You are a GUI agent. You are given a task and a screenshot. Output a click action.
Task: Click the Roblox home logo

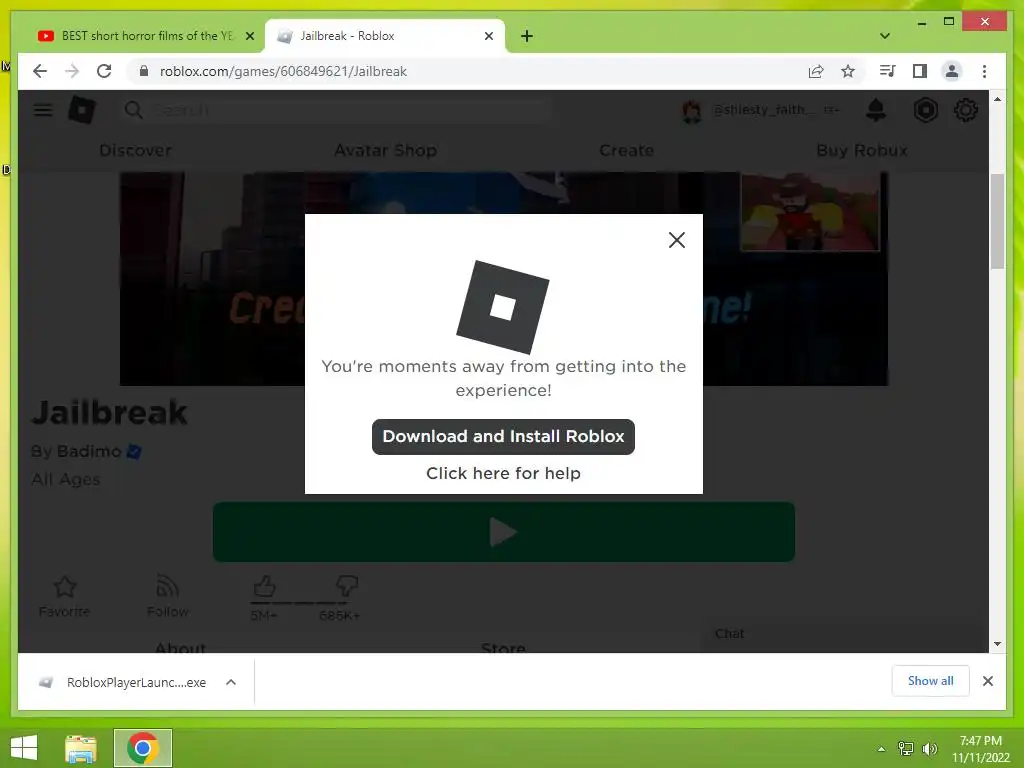pyautogui.click(x=82, y=110)
